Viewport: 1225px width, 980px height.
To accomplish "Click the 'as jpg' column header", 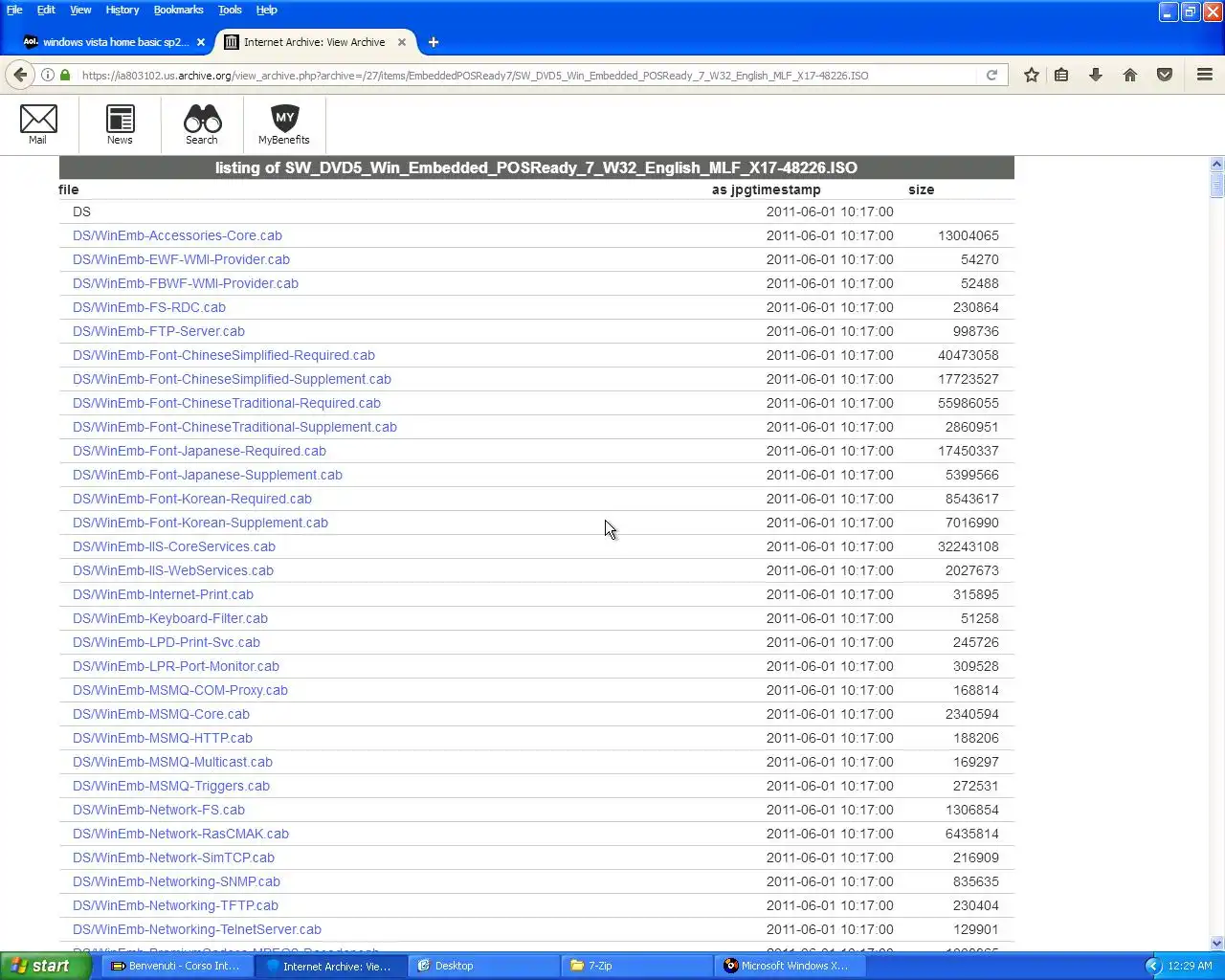I will coord(733,189).
